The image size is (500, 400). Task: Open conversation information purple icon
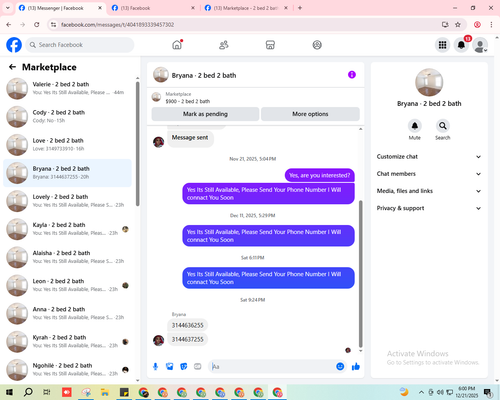(x=352, y=75)
